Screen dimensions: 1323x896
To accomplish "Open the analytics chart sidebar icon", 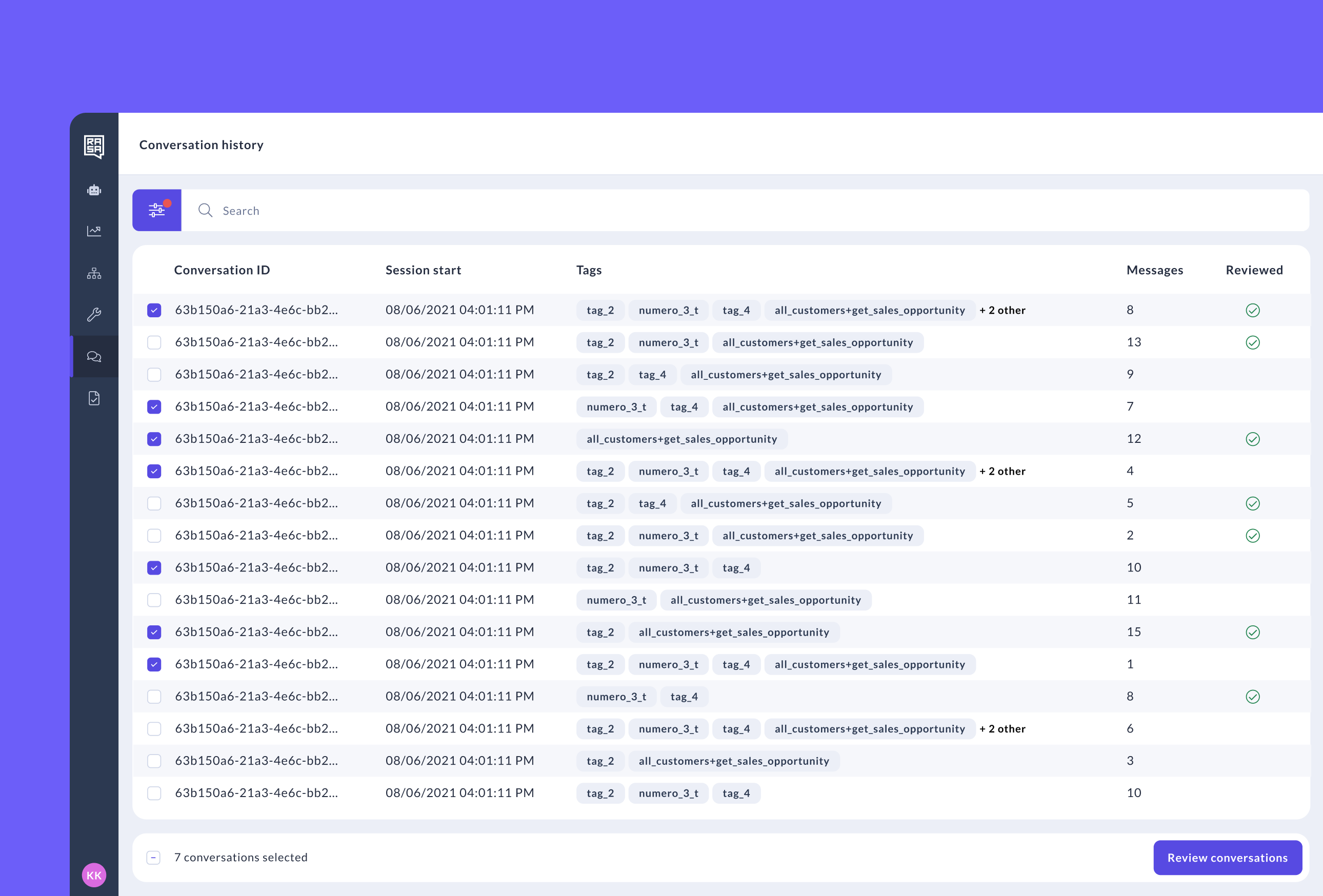I will [94, 230].
